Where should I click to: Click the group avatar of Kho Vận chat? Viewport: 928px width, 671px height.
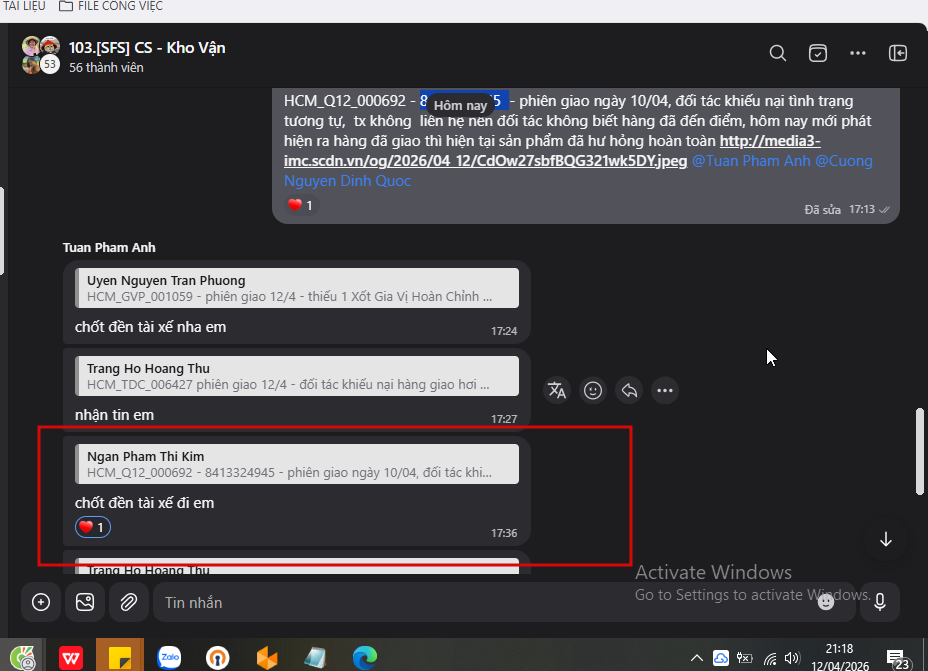click(41, 55)
